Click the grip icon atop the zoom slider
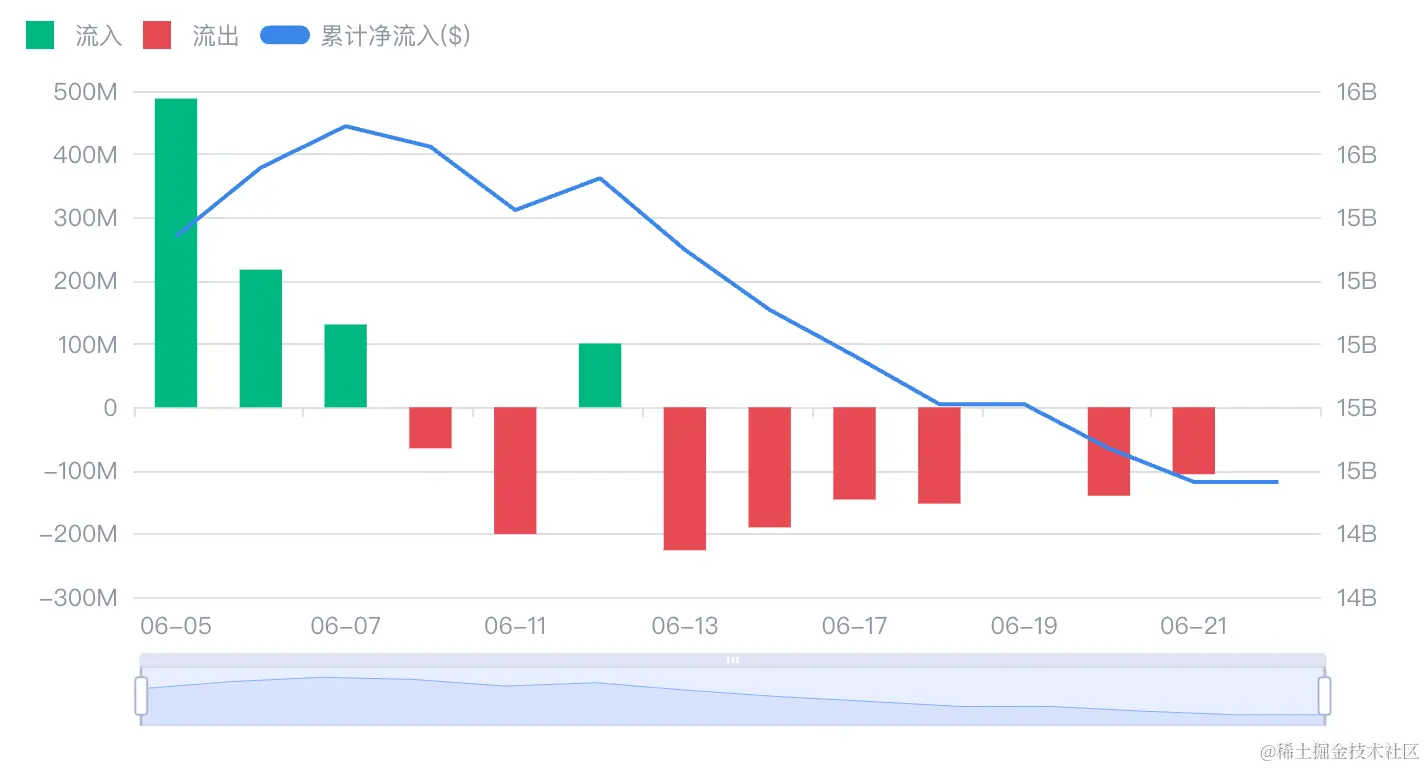Viewport: 1426px width, 768px height. click(733, 660)
